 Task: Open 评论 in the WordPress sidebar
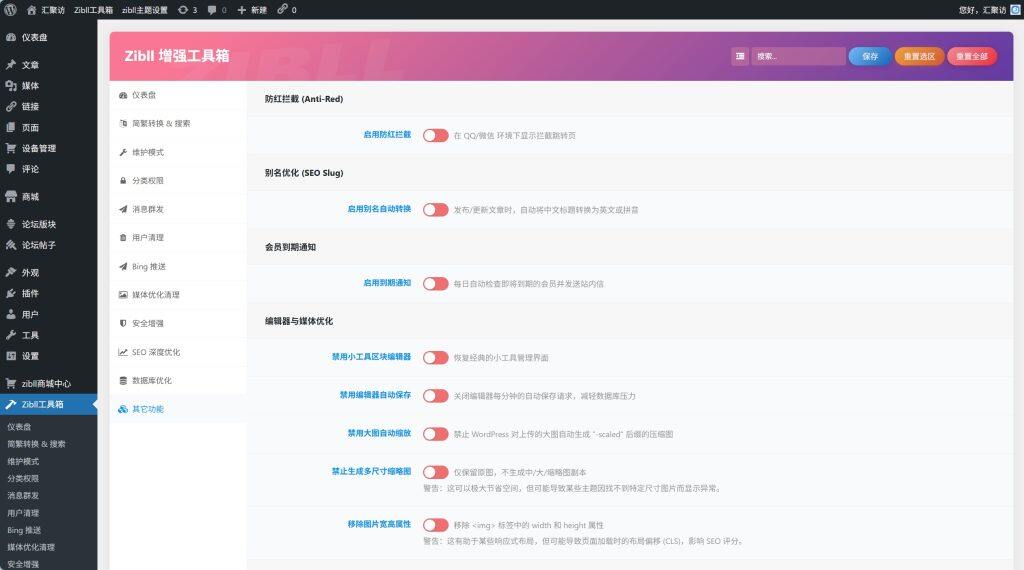pos(48,168)
